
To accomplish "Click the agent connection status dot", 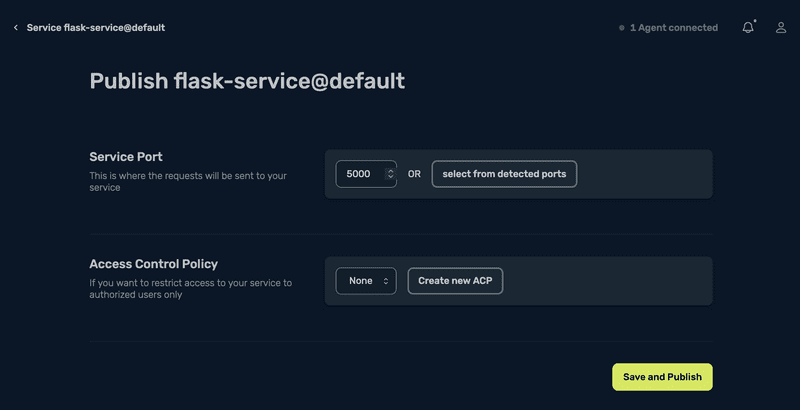I will coord(621,28).
